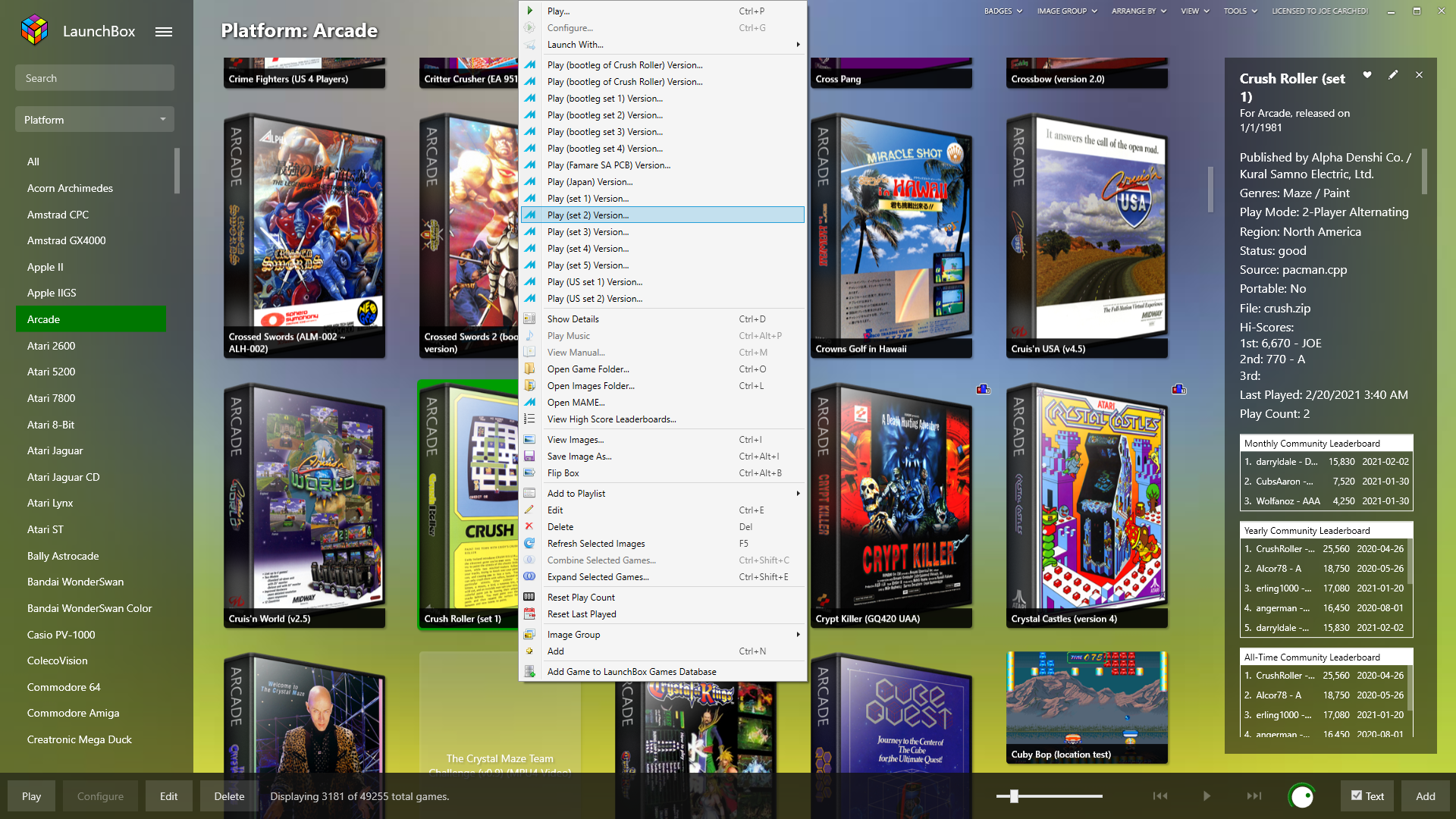Click the next track playback control
This screenshot has height=819, width=1456.
point(1254,796)
